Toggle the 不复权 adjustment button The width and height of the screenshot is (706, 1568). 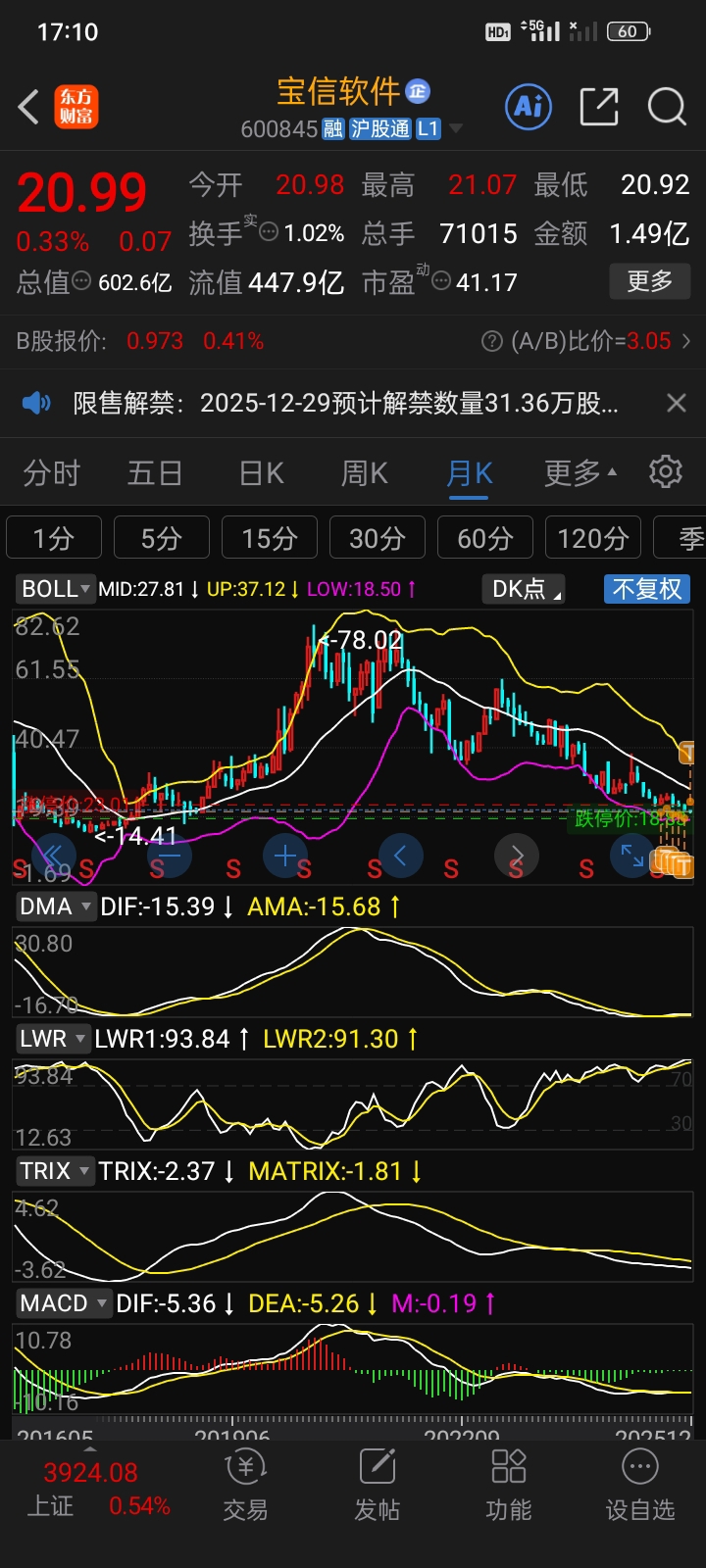coord(646,589)
